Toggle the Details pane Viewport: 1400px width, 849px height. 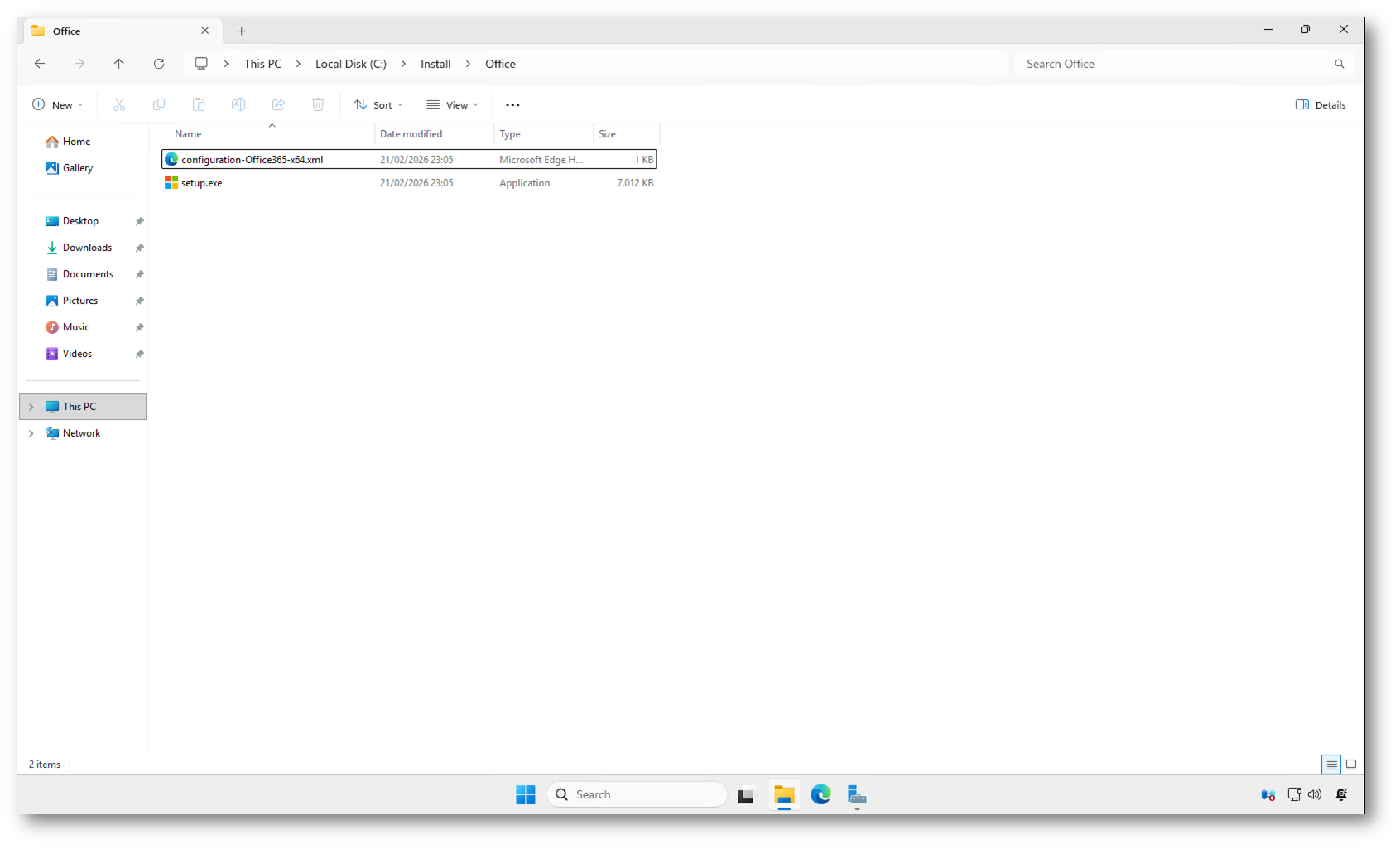click(x=1321, y=105)
